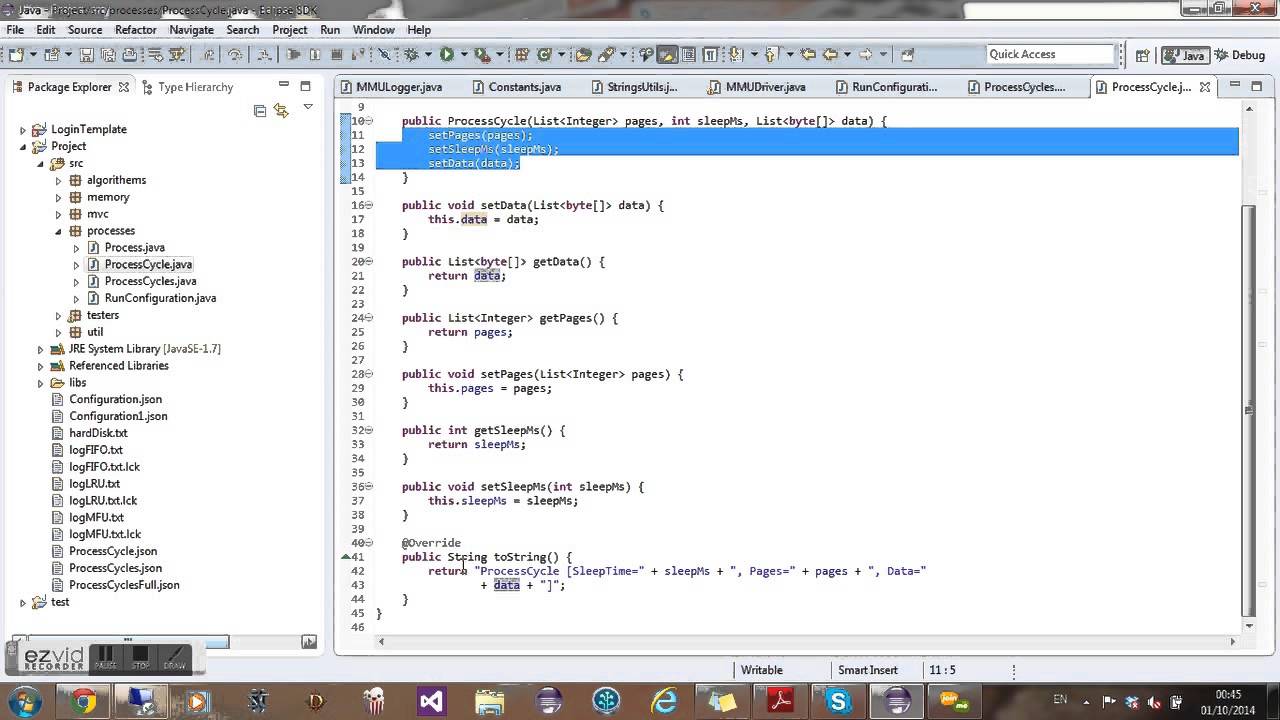Viewport: 1280px width, 720px height.
Task: Switch to the Java perspective
Action: (1185, 55)
